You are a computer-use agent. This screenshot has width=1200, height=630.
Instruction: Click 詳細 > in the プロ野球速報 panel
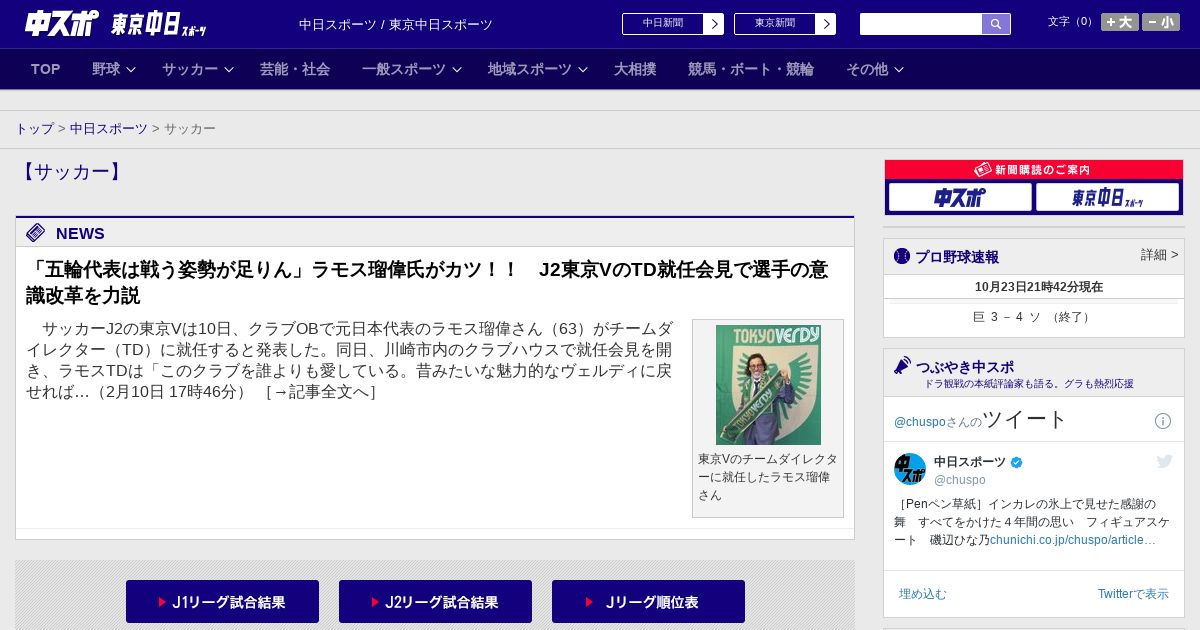(x=1159, y=255)
